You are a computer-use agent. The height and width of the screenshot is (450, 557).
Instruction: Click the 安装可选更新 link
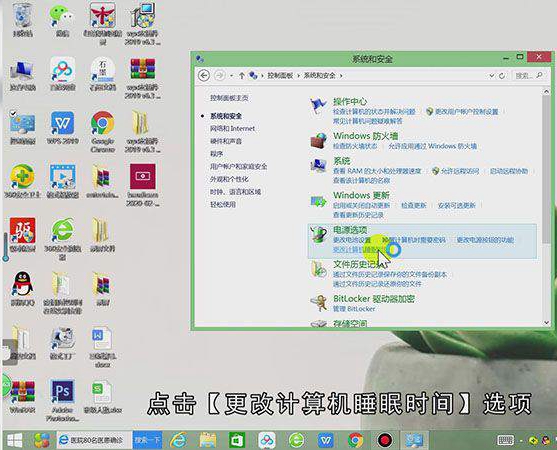click(456, 205)
